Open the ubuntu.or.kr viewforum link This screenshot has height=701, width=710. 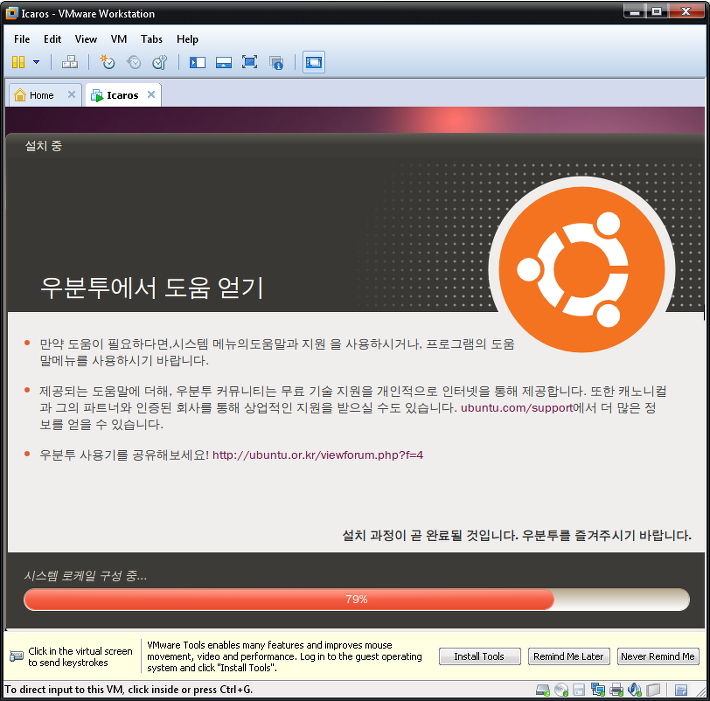(318, 455)
